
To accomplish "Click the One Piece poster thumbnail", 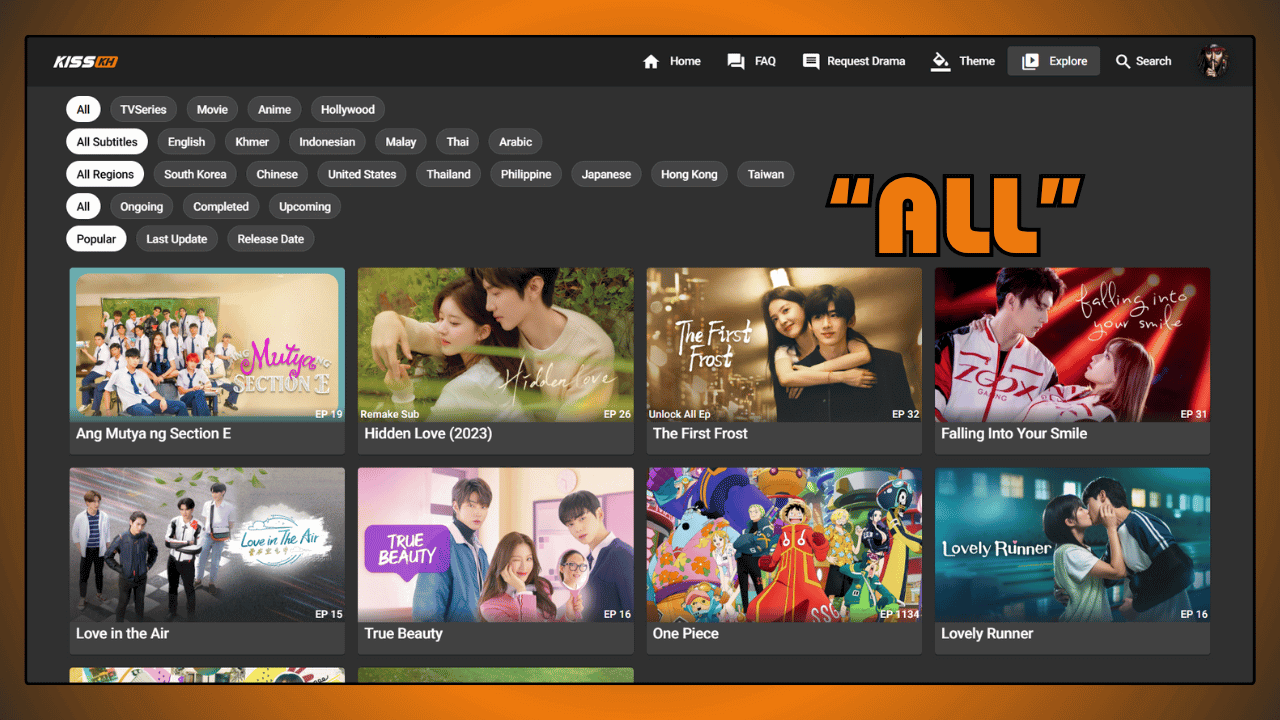I will point(784,545).
